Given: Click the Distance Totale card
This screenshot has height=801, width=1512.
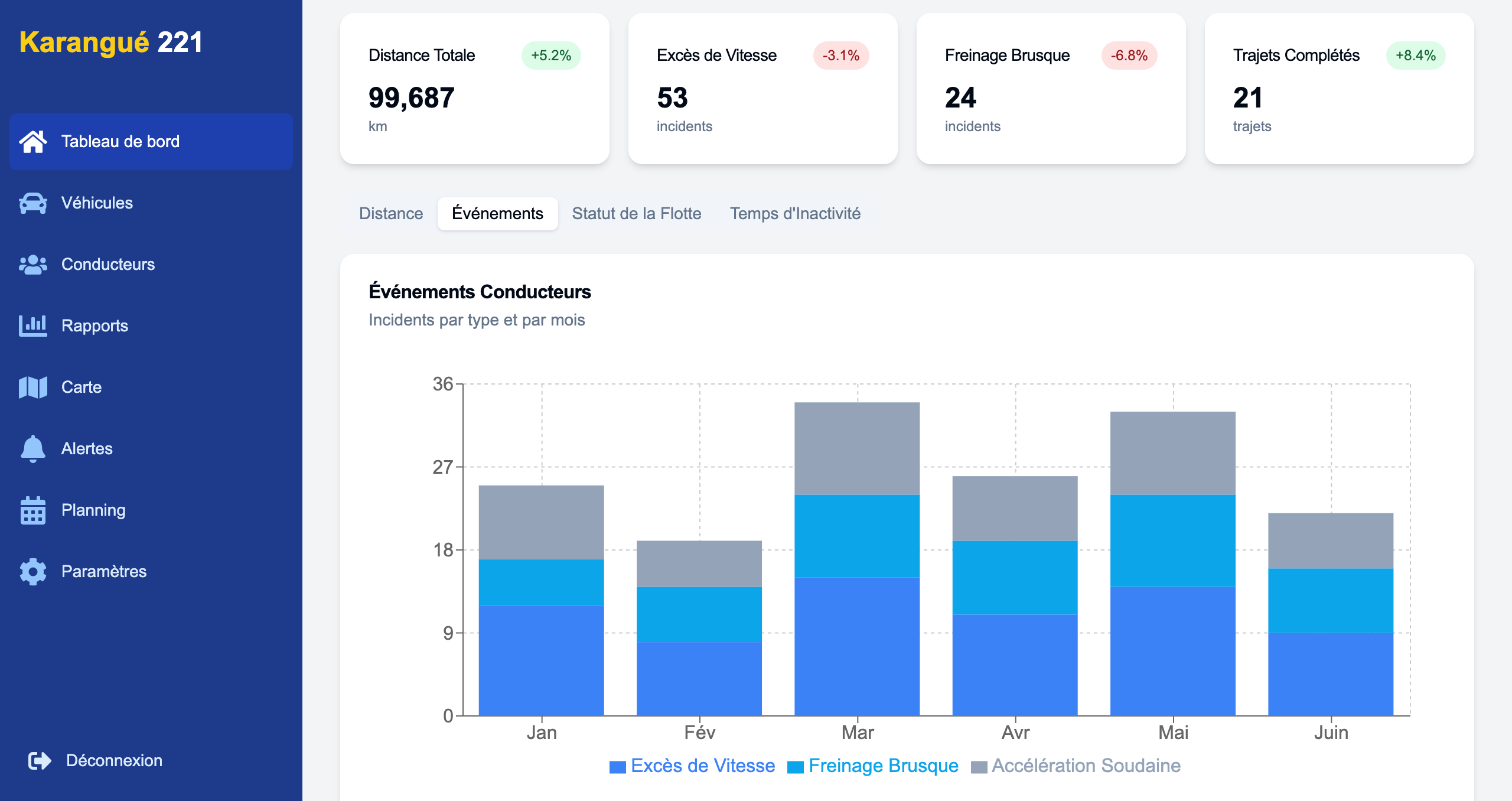Looking at the screenshot, I should click(475, 89).
